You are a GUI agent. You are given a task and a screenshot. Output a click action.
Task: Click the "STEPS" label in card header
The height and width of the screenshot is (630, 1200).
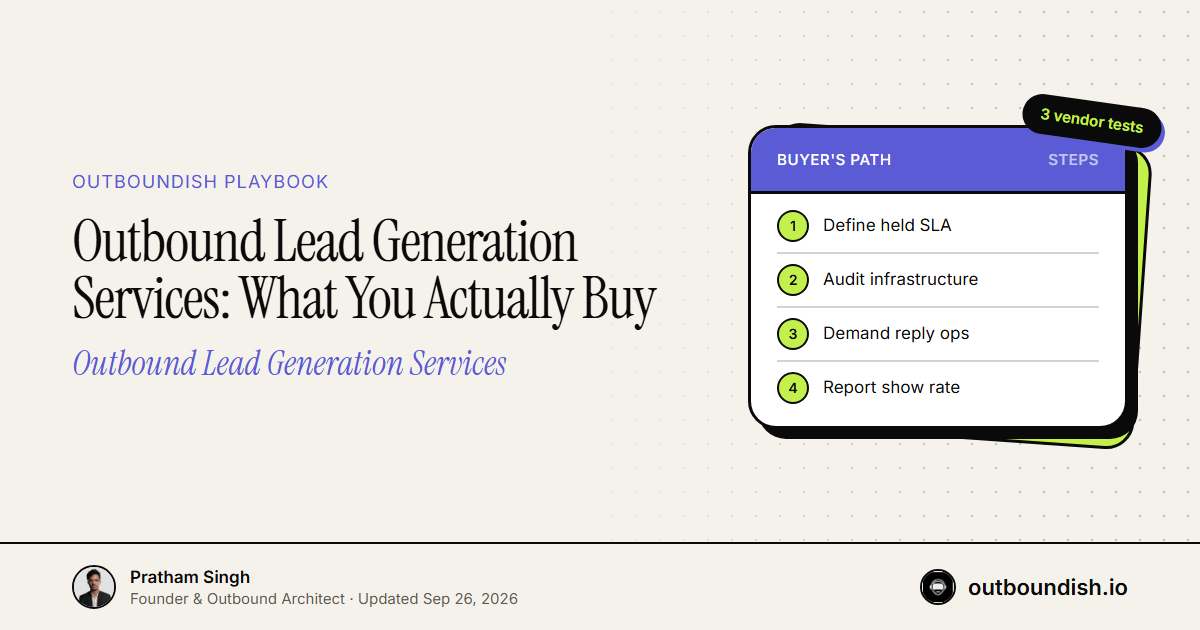coord(1073,160)
